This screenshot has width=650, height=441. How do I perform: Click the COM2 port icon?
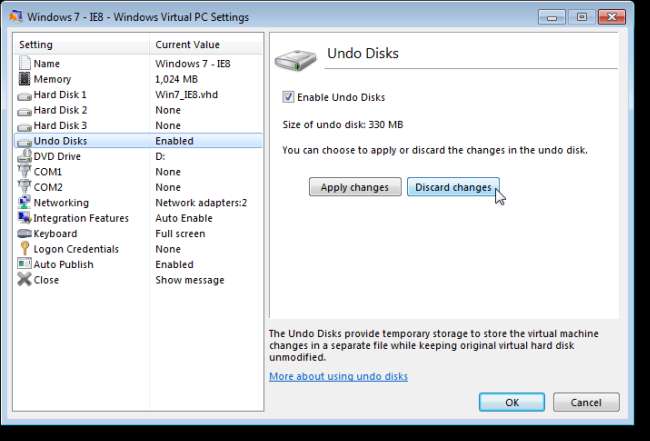(24, 187)
